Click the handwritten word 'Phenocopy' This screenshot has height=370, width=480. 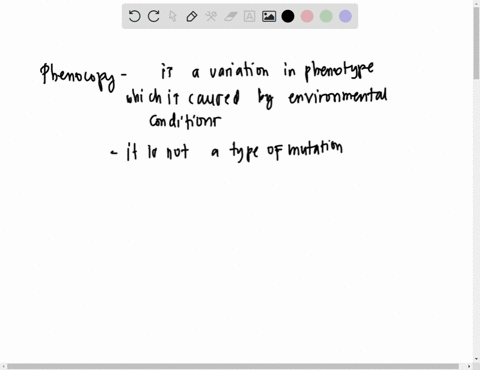(x=78, y=77)
